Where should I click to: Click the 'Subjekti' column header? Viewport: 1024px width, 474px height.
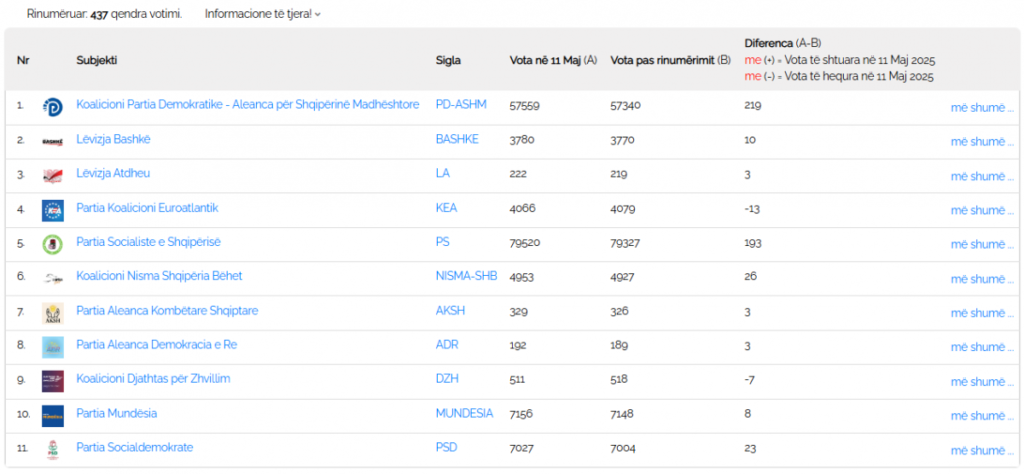click(x=97, y=60)
